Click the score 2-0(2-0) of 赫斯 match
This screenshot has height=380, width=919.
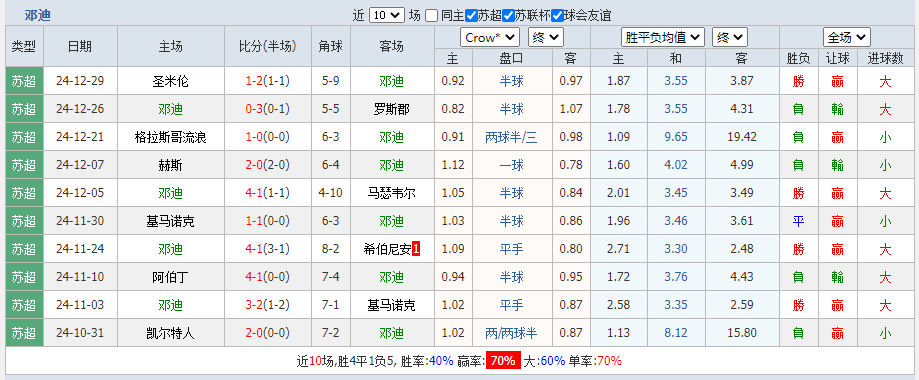[267, 165]
